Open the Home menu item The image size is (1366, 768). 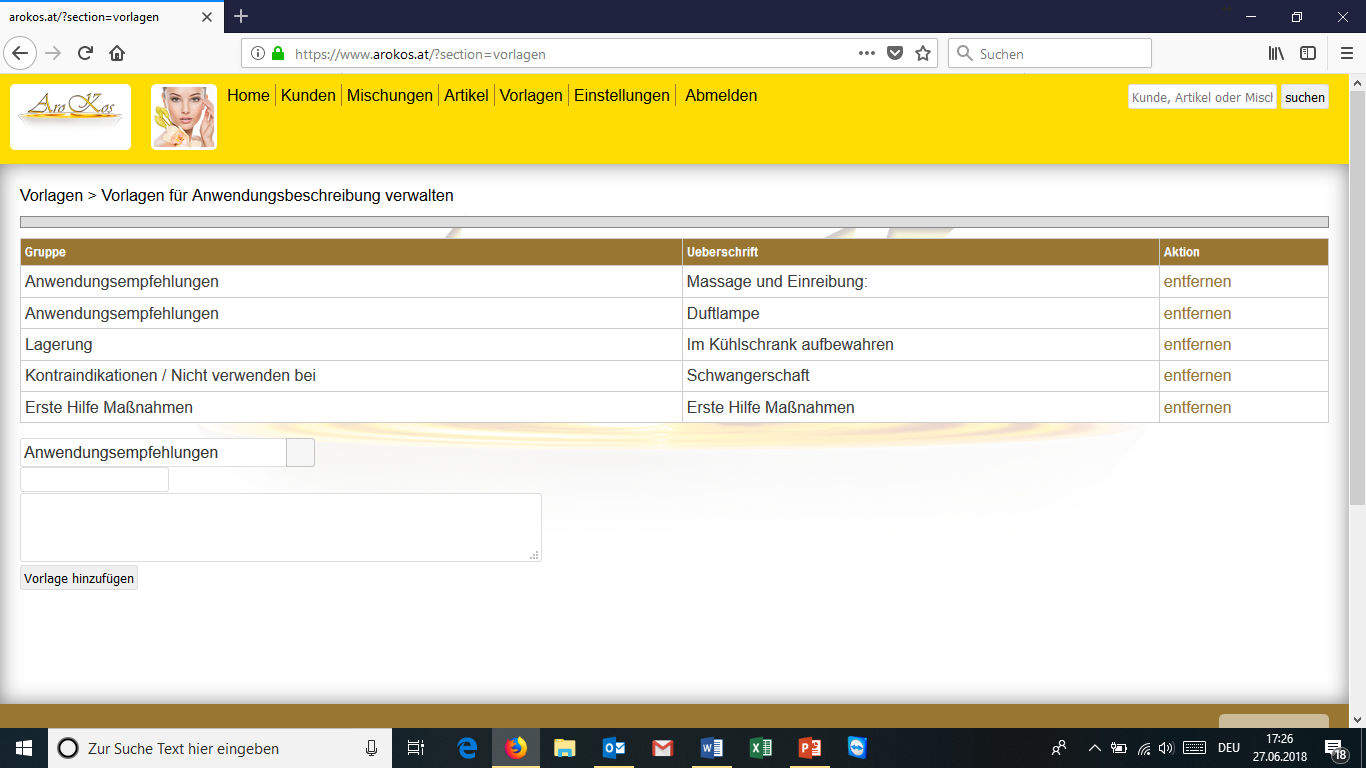tap(248, 96)
